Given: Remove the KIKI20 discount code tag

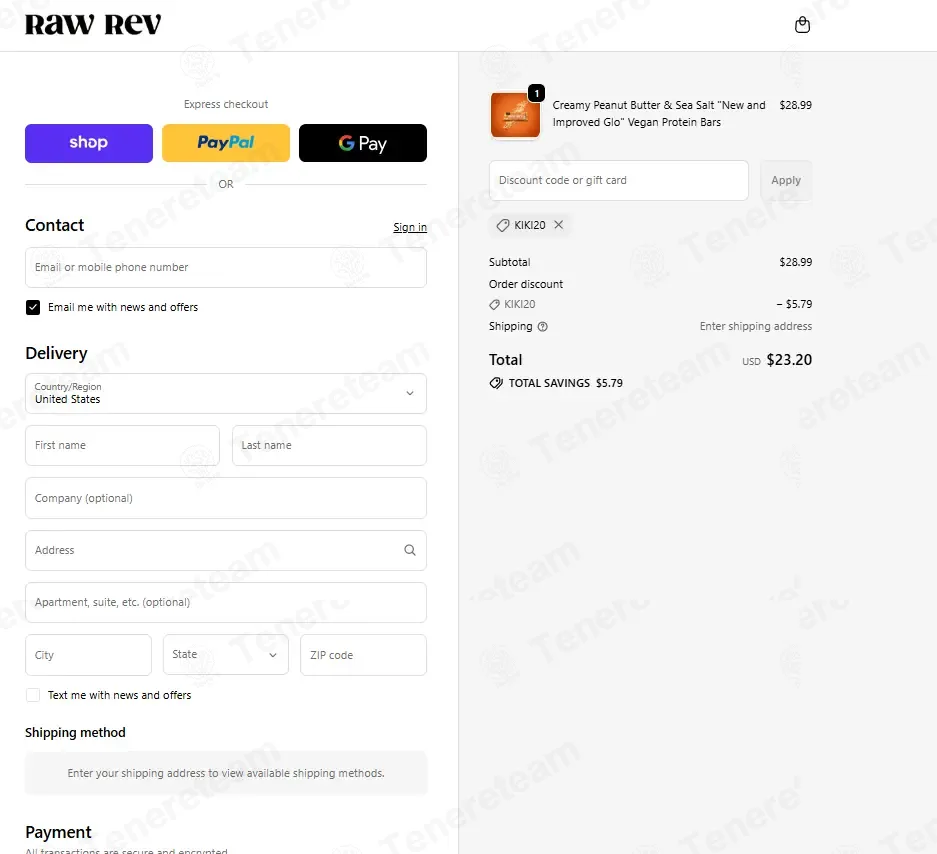Looking at the screenshot, I should 558,225.
